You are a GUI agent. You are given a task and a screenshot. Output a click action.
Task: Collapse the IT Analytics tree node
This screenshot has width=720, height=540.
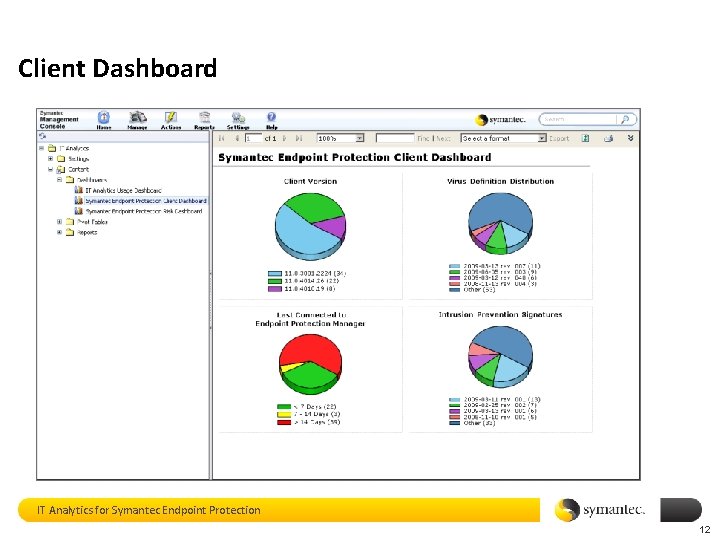click(41, 148)
